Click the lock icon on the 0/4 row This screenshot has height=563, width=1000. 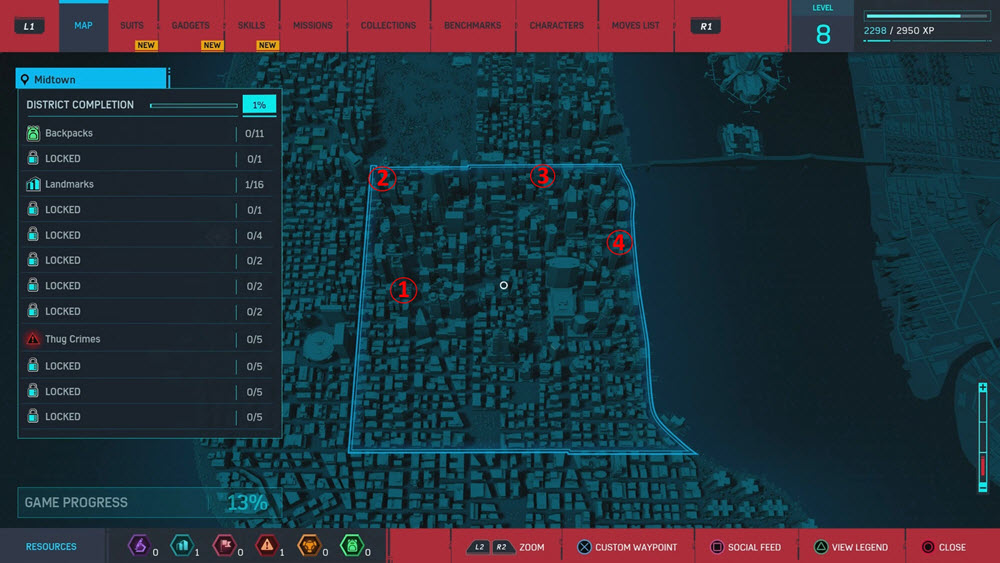coord(33,235)
